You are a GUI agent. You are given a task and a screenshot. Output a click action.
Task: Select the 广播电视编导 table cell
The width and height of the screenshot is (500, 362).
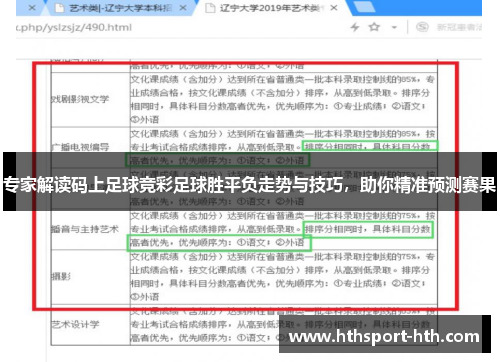point(90,147)
